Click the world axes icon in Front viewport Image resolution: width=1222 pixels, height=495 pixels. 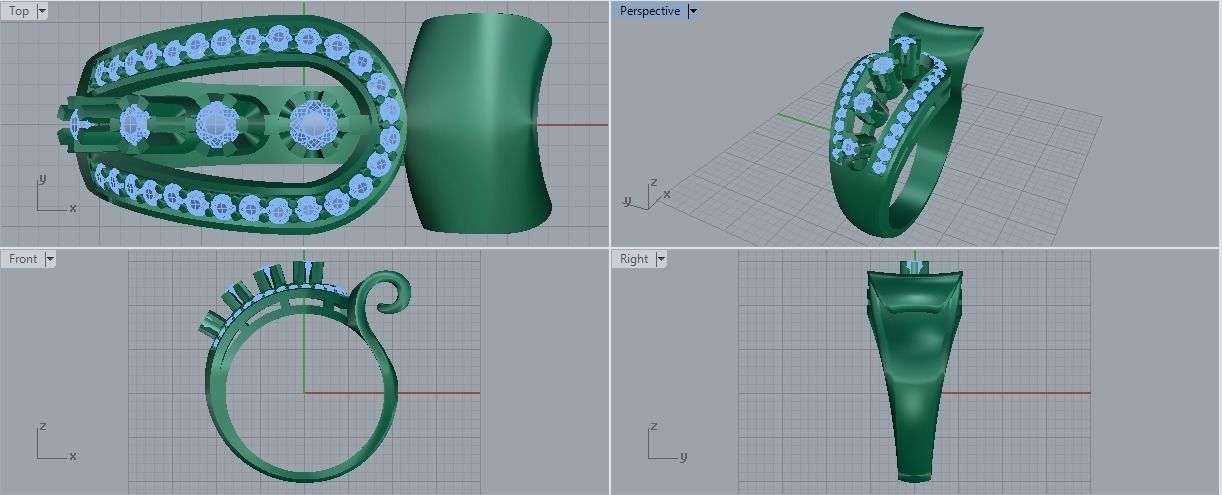pos(54,441)
